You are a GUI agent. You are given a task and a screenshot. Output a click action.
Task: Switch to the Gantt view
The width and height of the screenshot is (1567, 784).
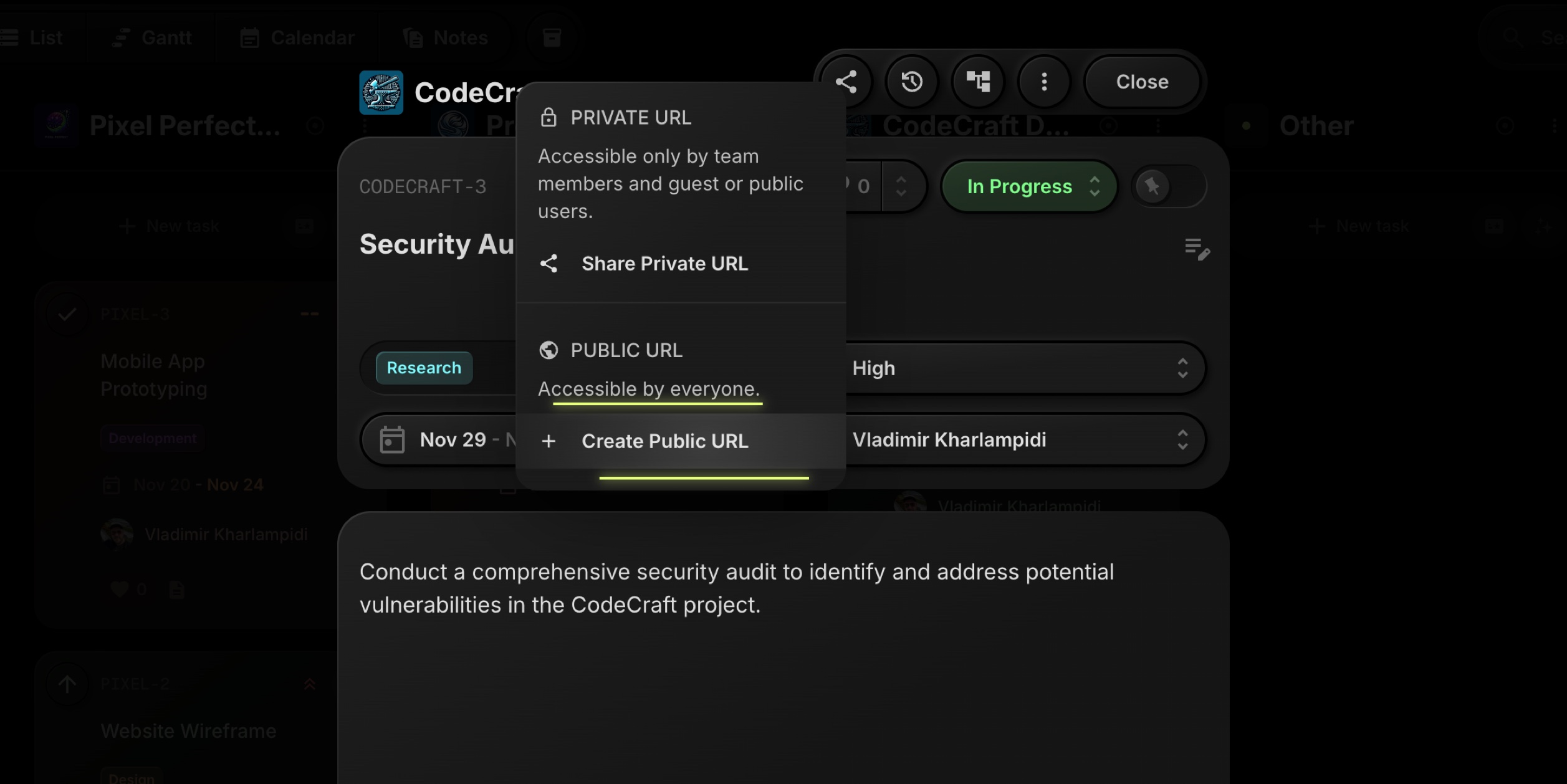(151, 36)
